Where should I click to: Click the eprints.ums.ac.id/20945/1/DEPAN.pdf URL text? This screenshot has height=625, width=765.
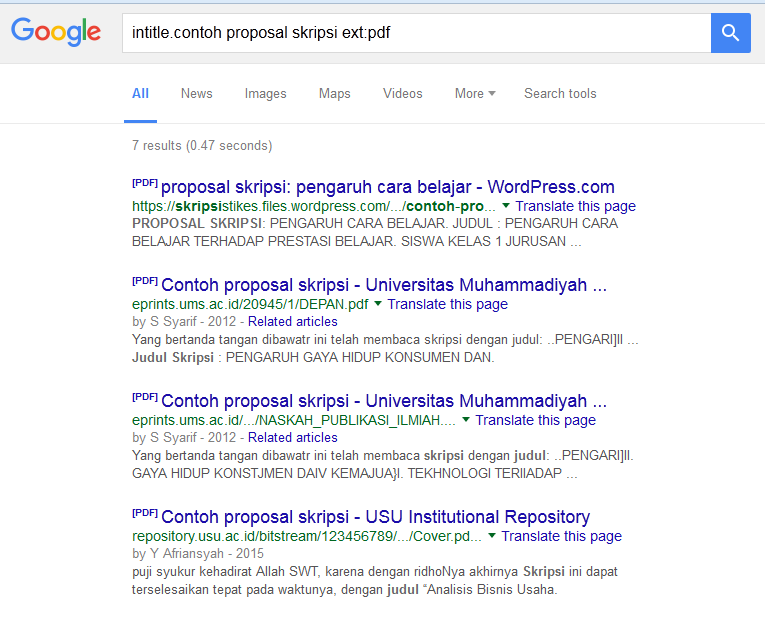point(250,304)
